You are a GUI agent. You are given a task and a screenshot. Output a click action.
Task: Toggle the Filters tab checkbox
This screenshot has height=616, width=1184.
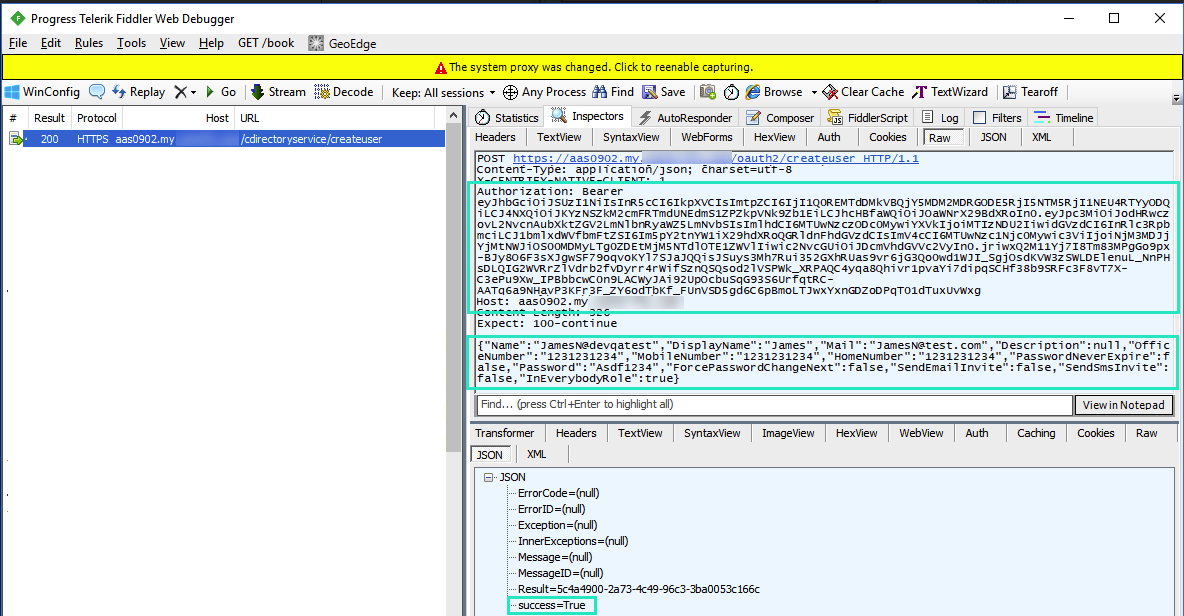coord(979,118)
